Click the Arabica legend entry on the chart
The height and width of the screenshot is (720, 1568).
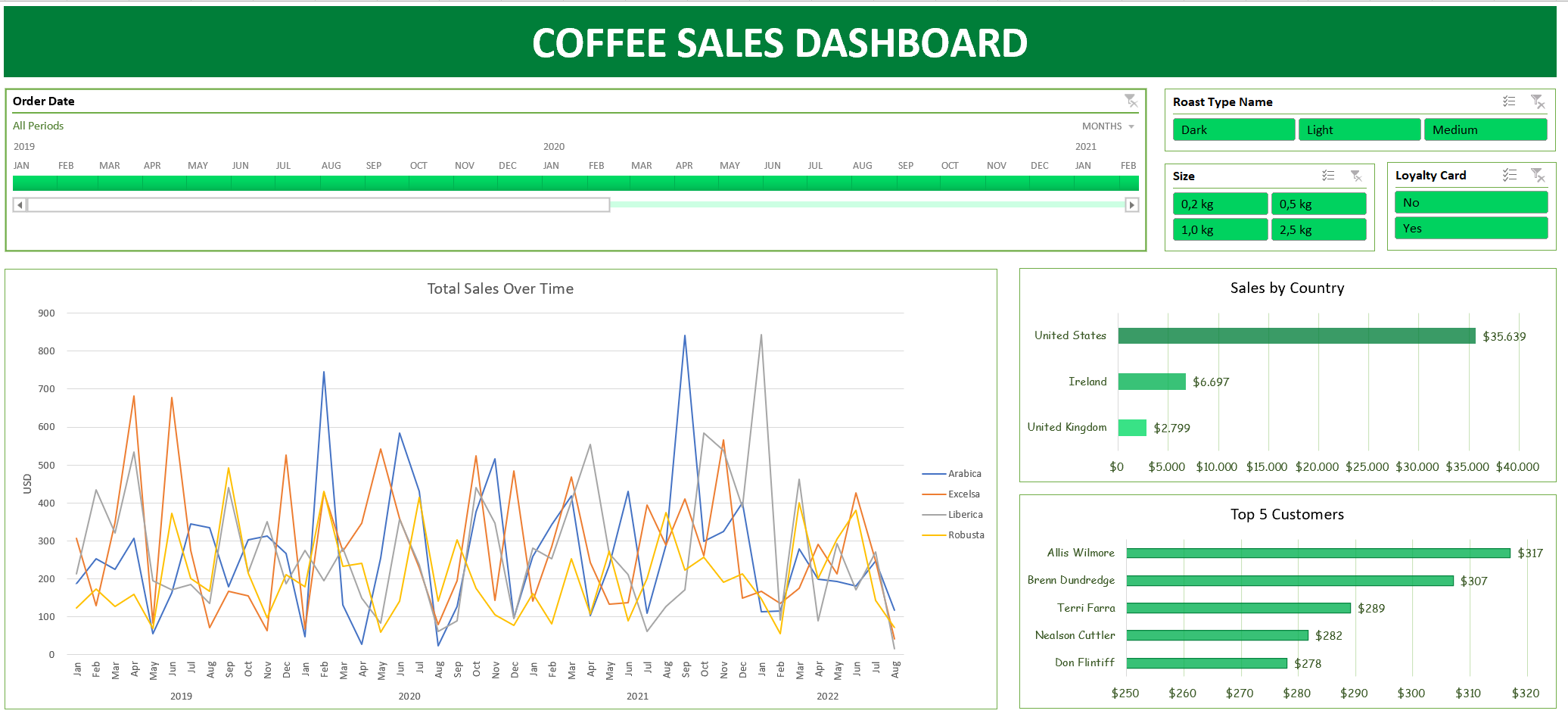pos(963,473)
